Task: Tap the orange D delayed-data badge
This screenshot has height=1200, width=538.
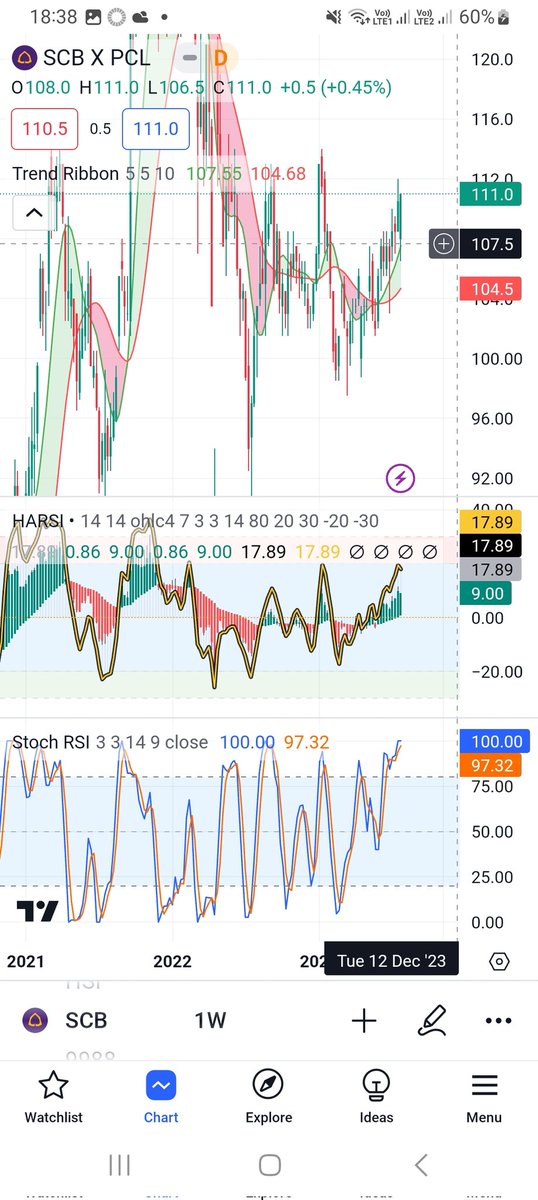Action: point(220,58)
